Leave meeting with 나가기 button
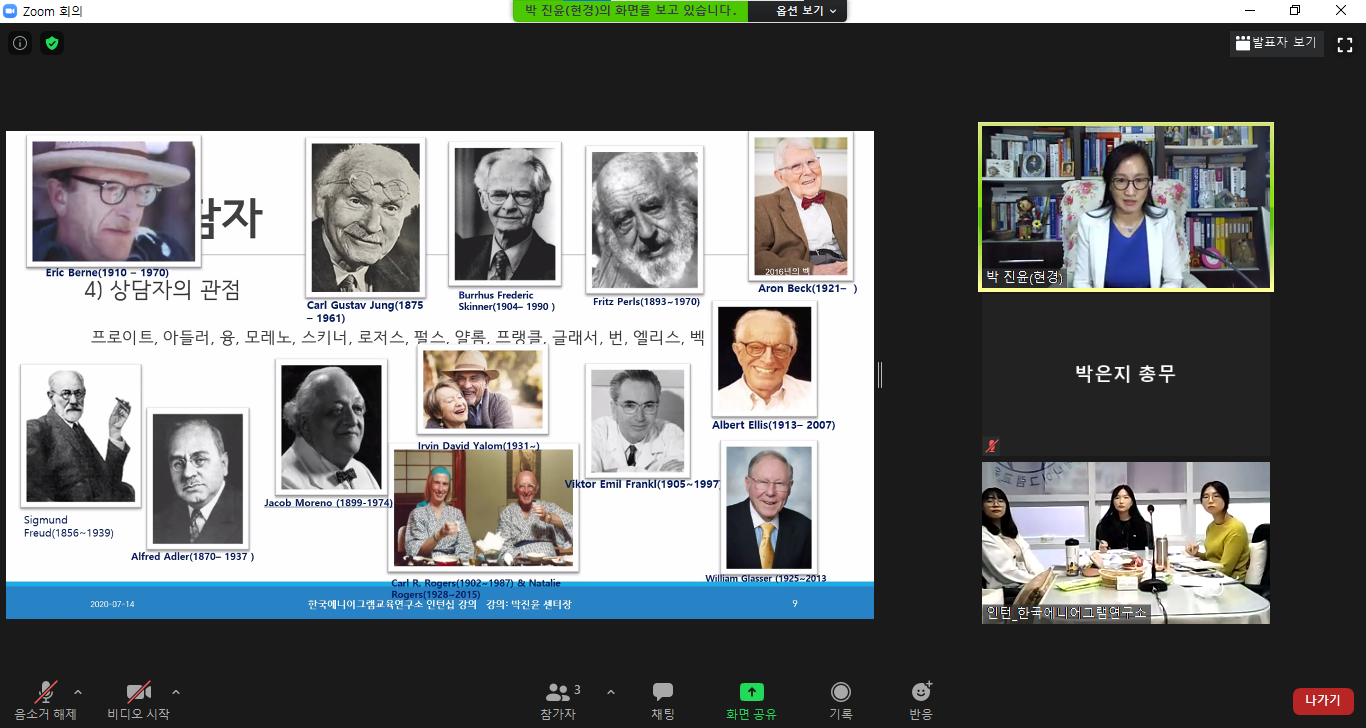The width and height of the screenshot is (1366, 728). pyautogui.click(x=1323, y=701)
